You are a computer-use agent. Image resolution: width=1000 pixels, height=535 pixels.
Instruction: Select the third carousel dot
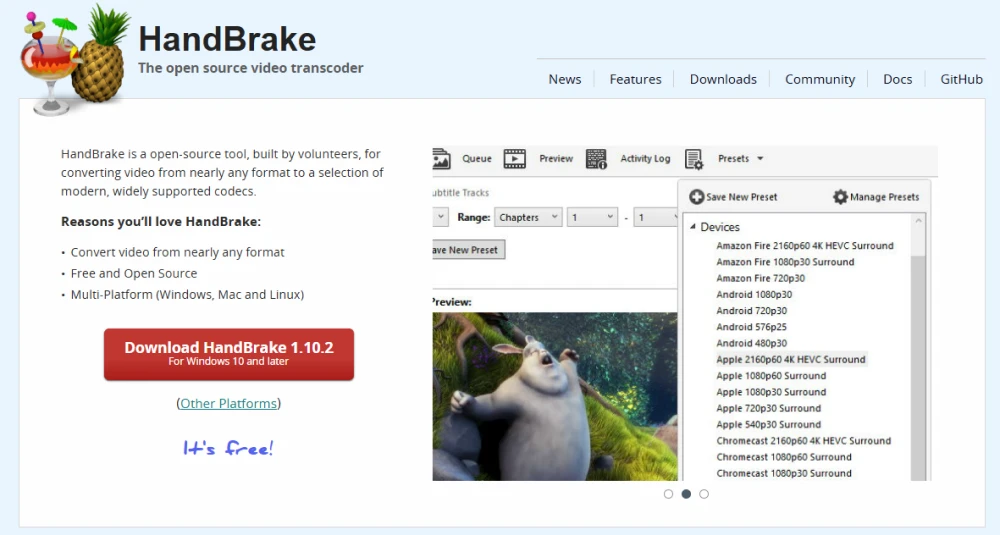point(704,494)
